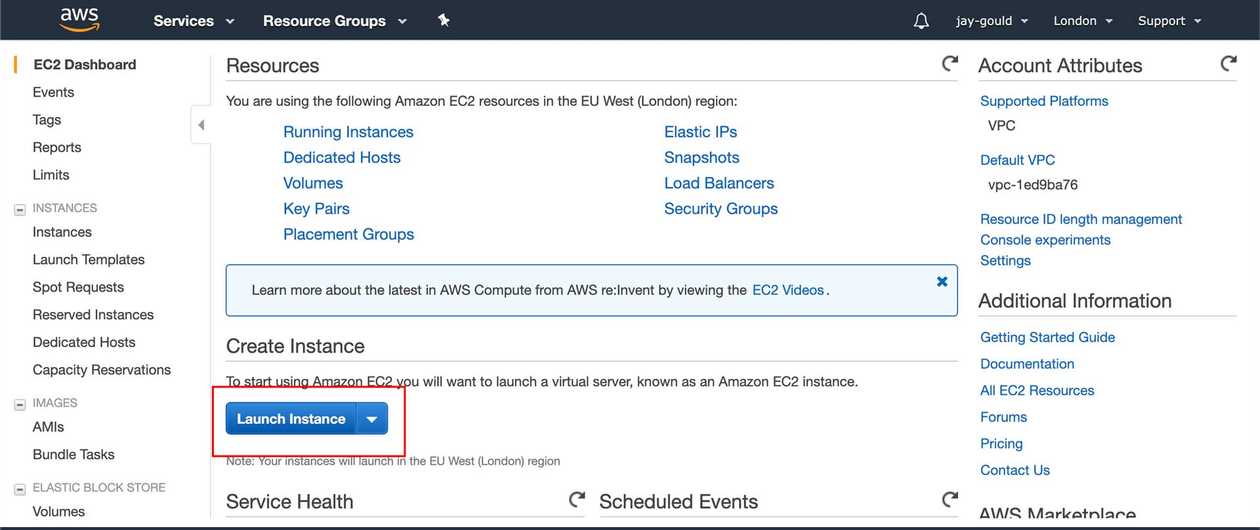
Task: Dismiss the re:Invent banner using the X
Action: (942, 282)
